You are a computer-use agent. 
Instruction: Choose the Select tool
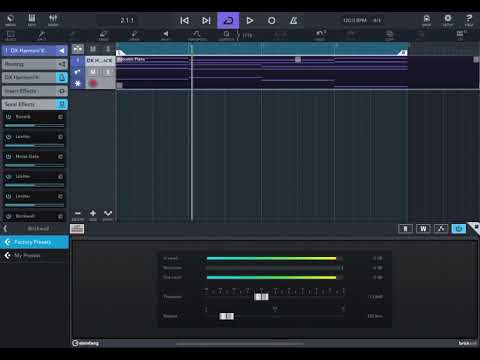coord(10,35)
